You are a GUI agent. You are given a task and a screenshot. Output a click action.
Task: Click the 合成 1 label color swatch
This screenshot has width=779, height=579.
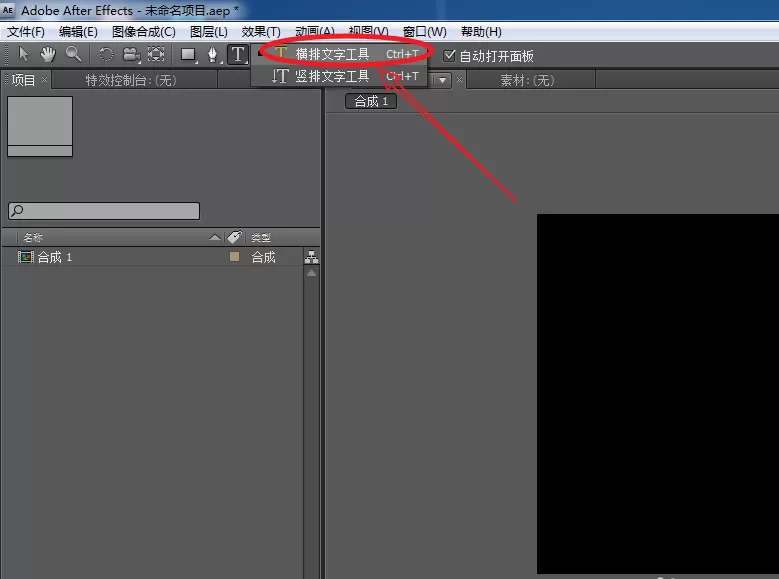click(234, 256)
